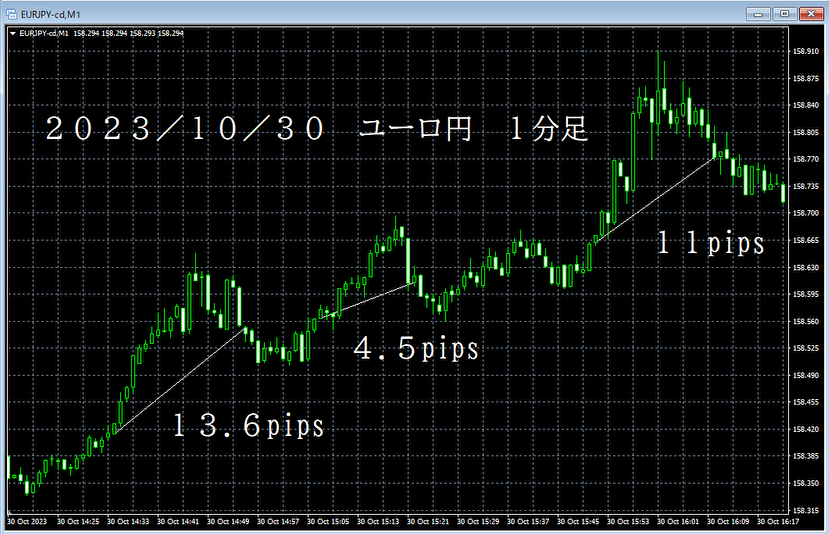Select the '11pips' text label
Screen dimensions: 829x534
711,243
